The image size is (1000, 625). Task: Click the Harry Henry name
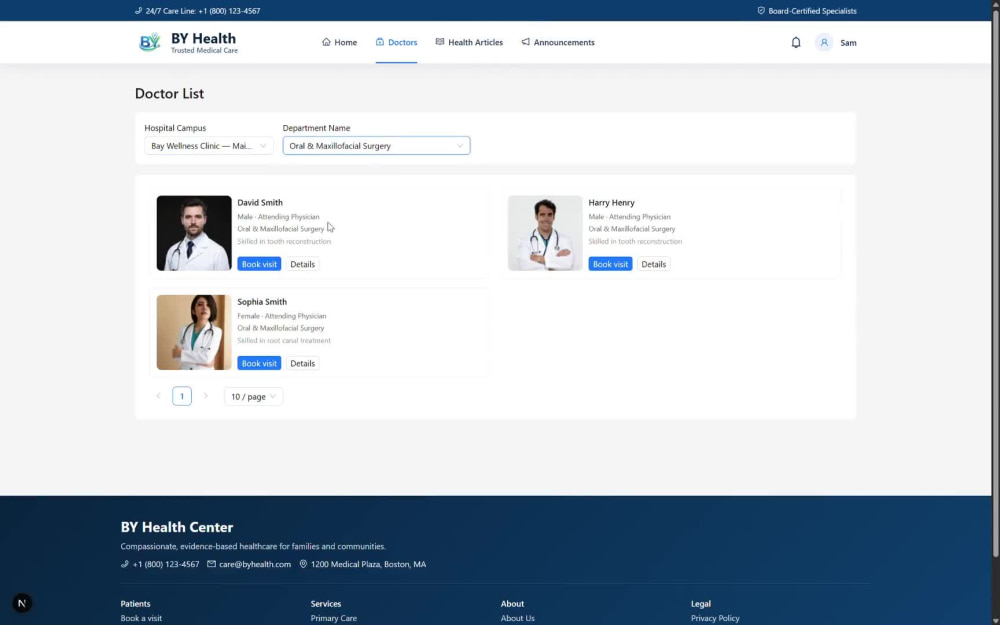click(x=611, y=202)
